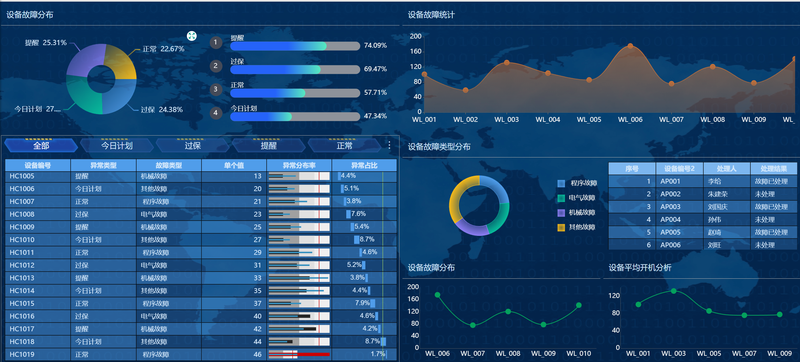The image size is (800, 362).
Task: Click rank badge 3 next to 正常 bar
Action: point(216,89)
